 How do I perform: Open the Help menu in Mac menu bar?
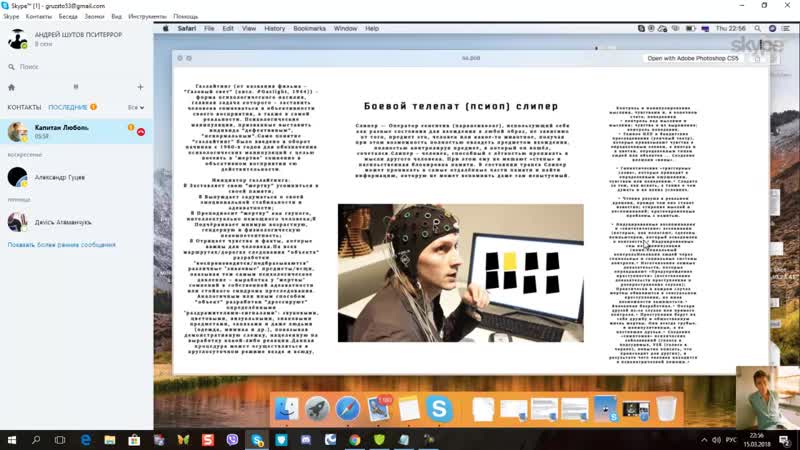372,29
